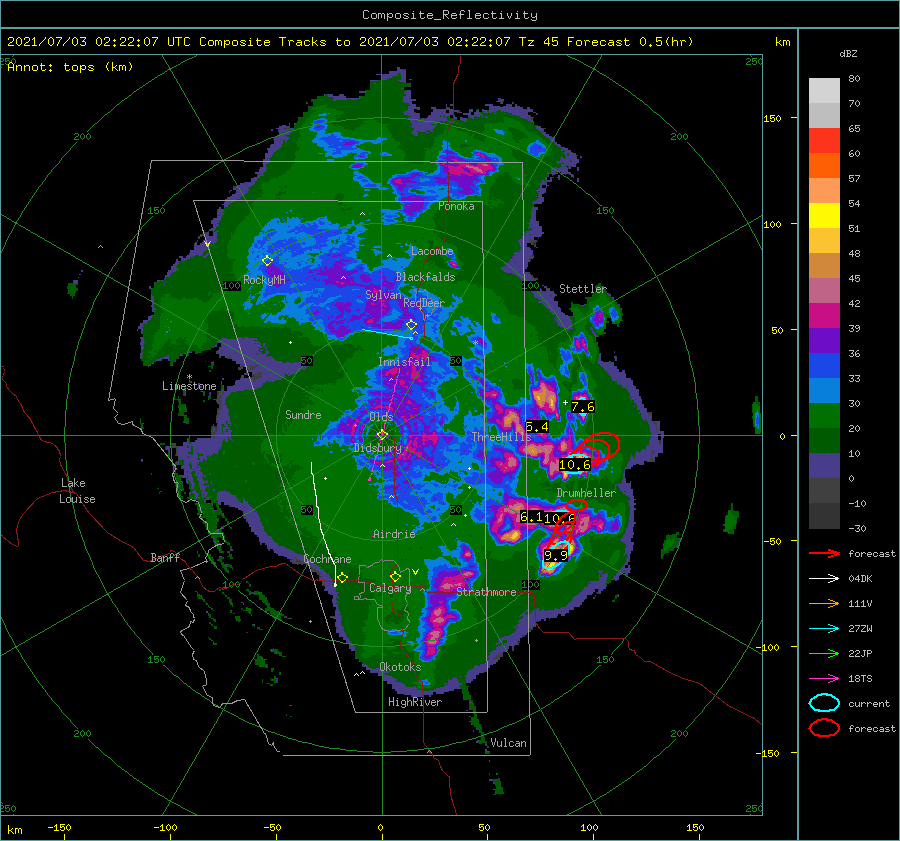Click the 9.9 storm top label
Image resolution: width=900 pixels, height=841 pixels.
(556, 555)
